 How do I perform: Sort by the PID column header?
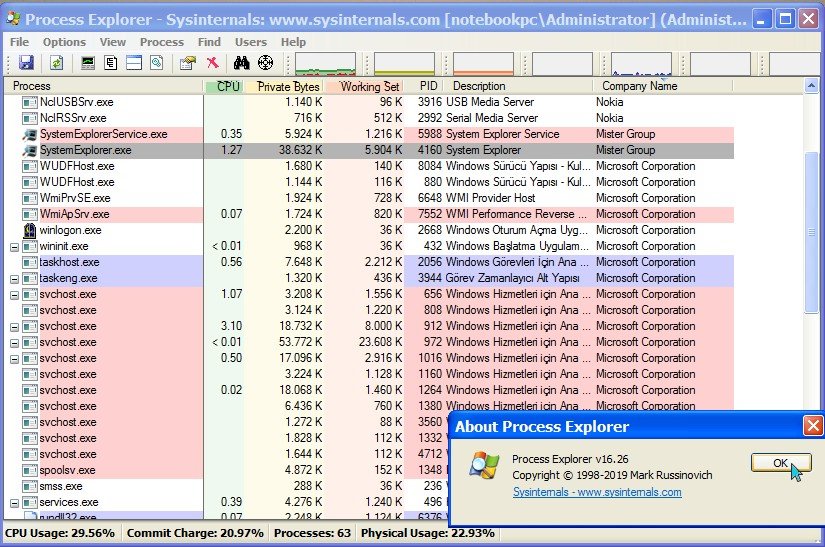click(x=424, y=86)
